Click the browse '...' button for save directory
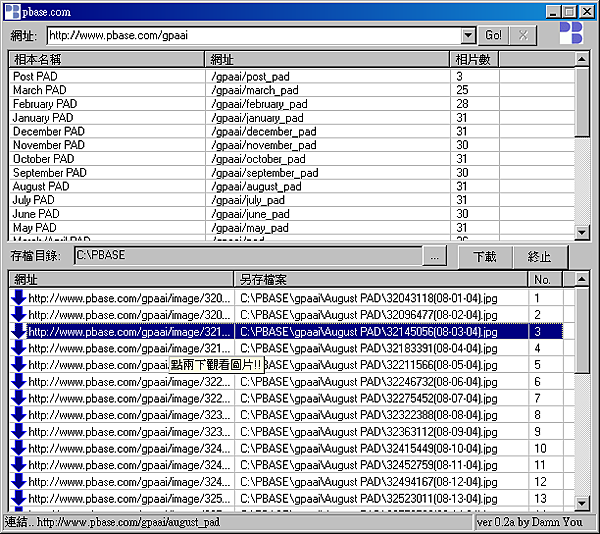 click(x=434, y=256)
